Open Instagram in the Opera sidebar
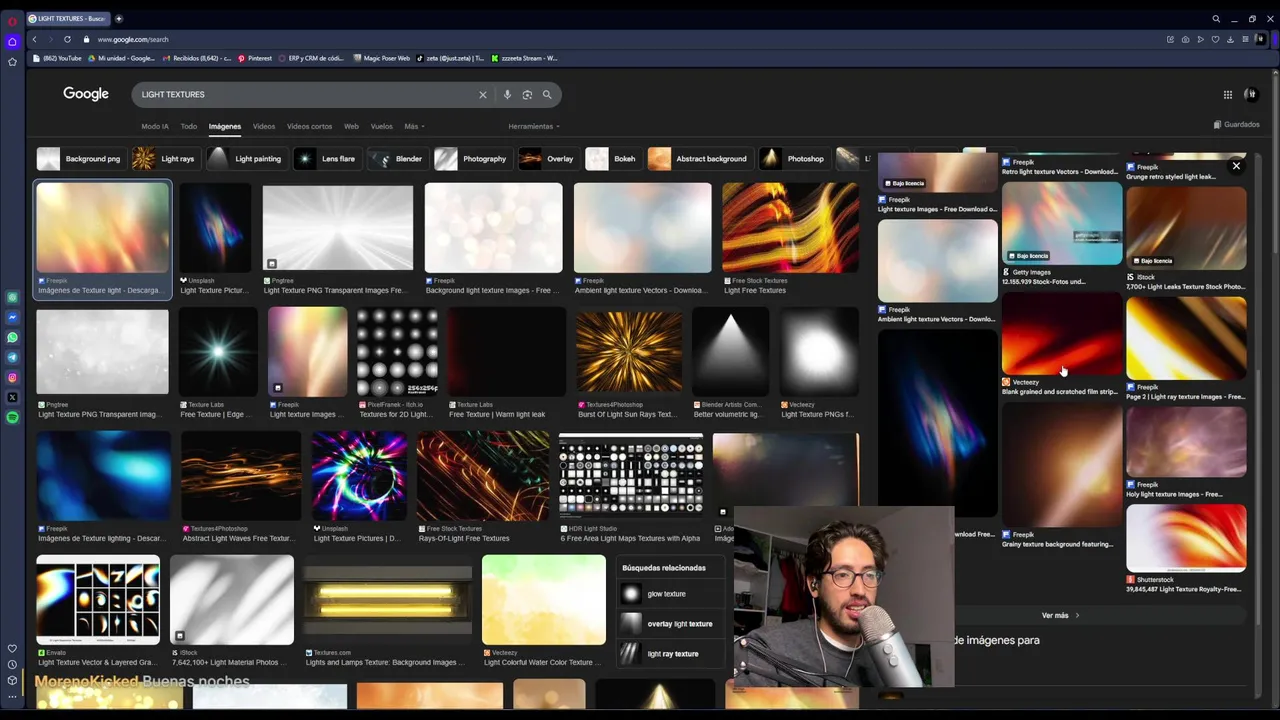The height and width of the screenshot is (720, 1280). 12,377
